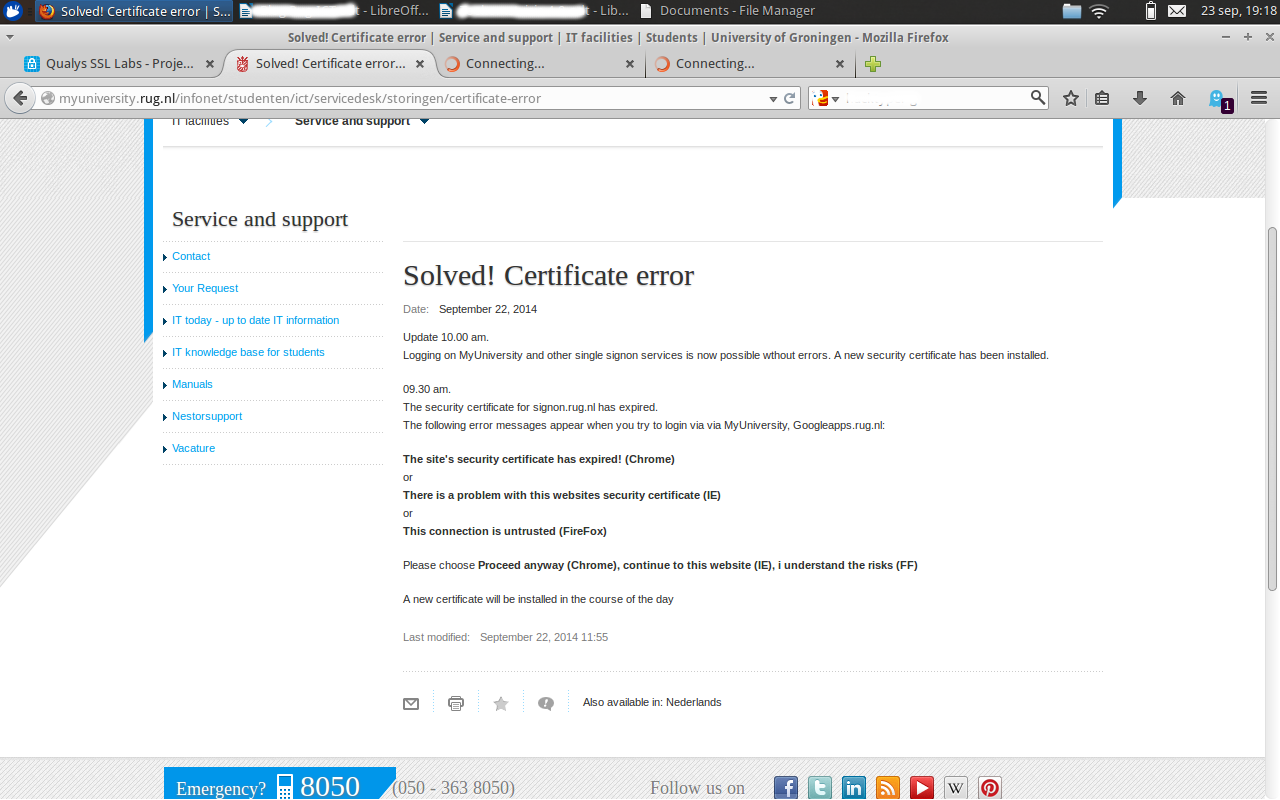Email this page via envelope icon
The width and height of the screenshot is (1280, 800).
coord(411,703)
